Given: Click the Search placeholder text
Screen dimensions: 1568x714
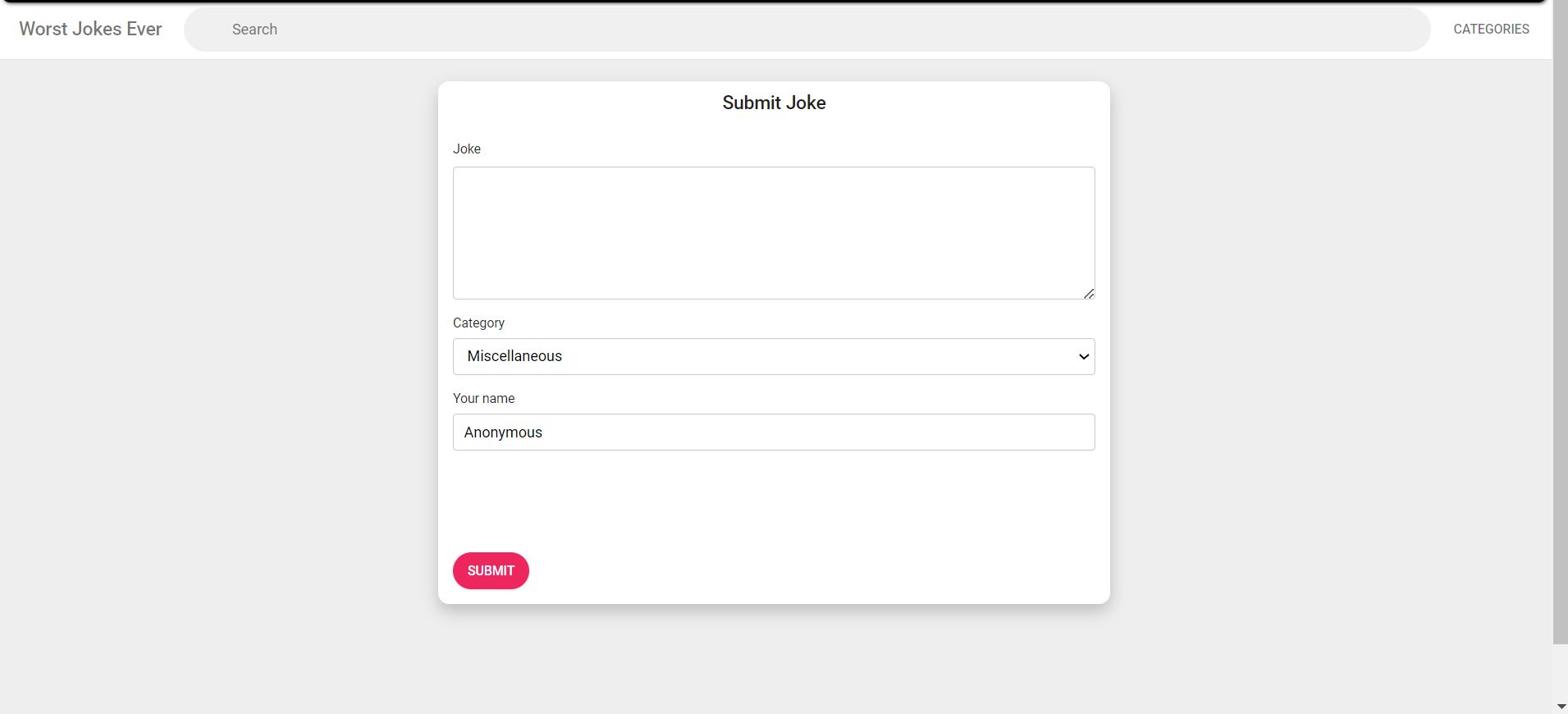Looking at the screenshot, I should pyautogui.click(x=254, y=30).
